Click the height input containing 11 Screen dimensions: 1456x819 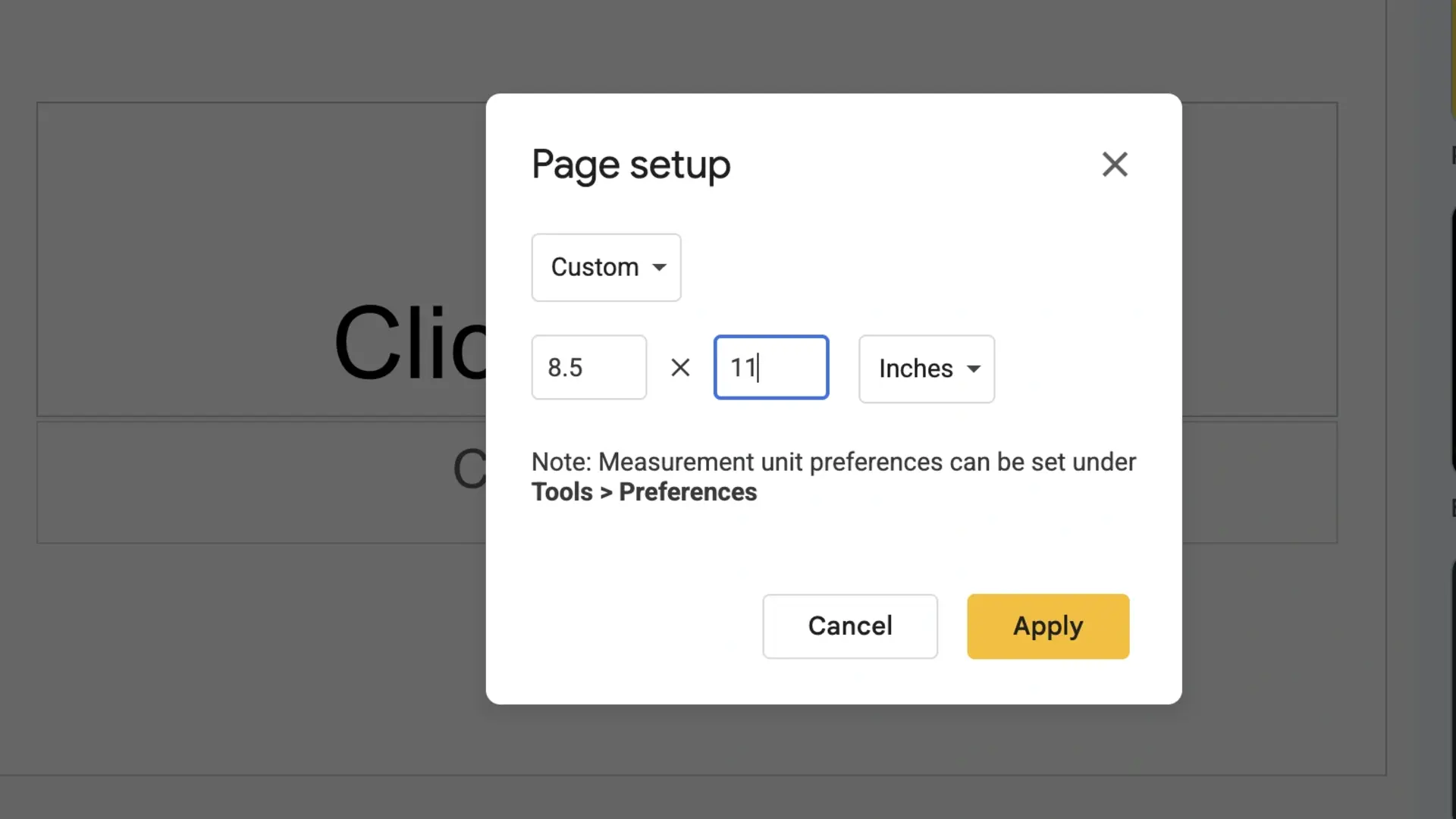(x=770, y=367)
